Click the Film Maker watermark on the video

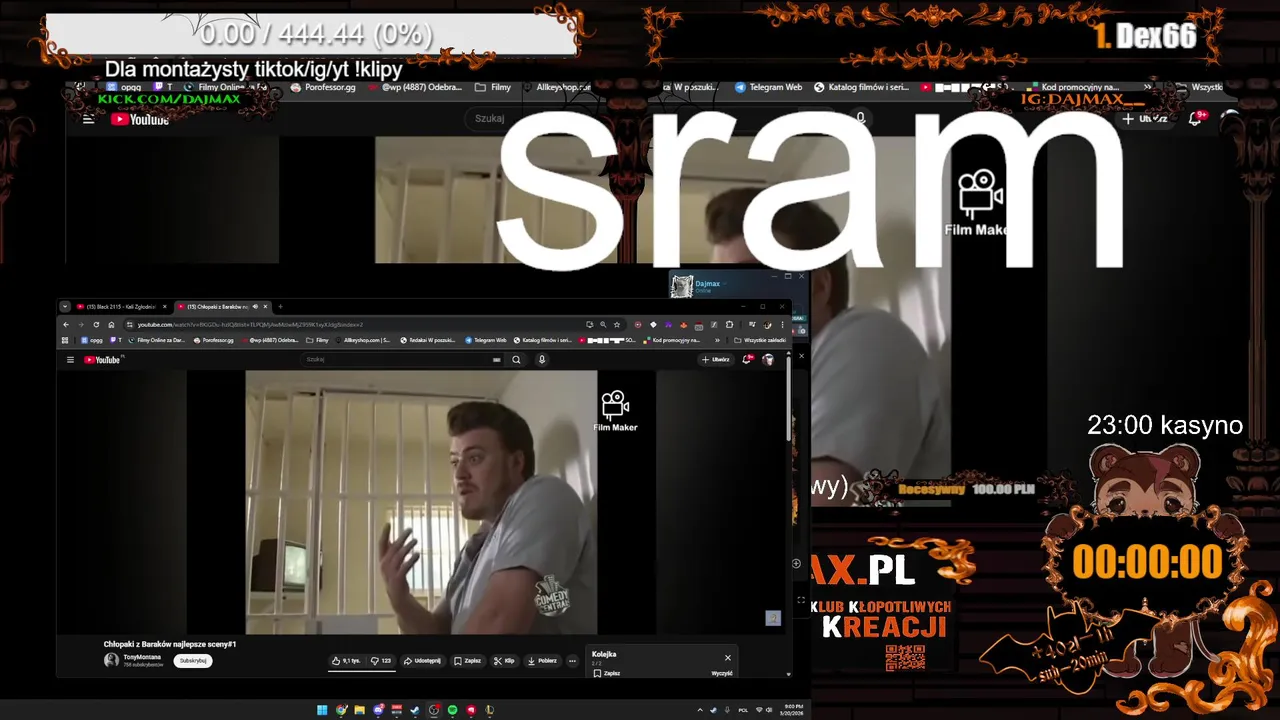pyautogui.click(x=615, y=411)
